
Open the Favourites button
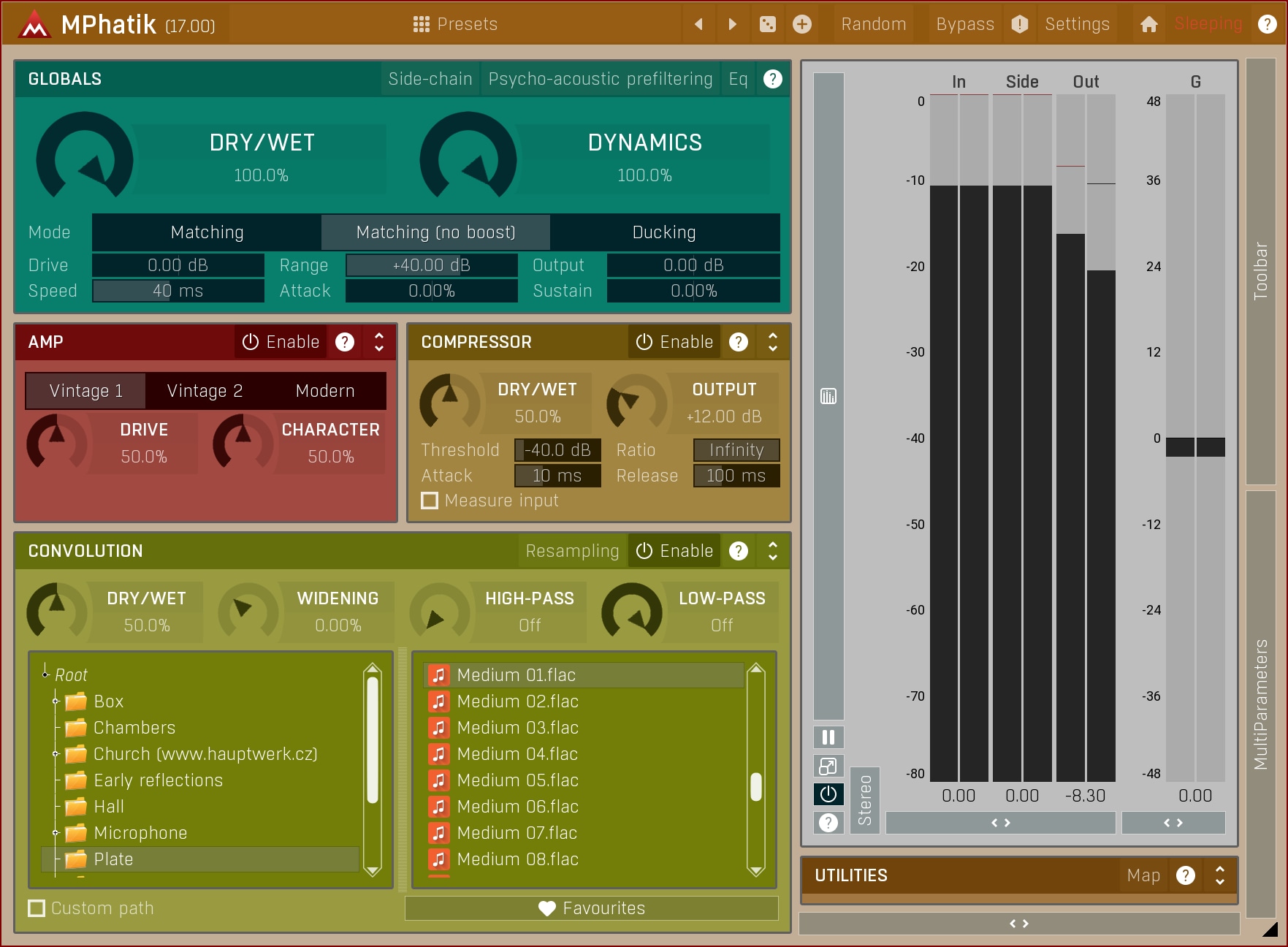point(591,908)
